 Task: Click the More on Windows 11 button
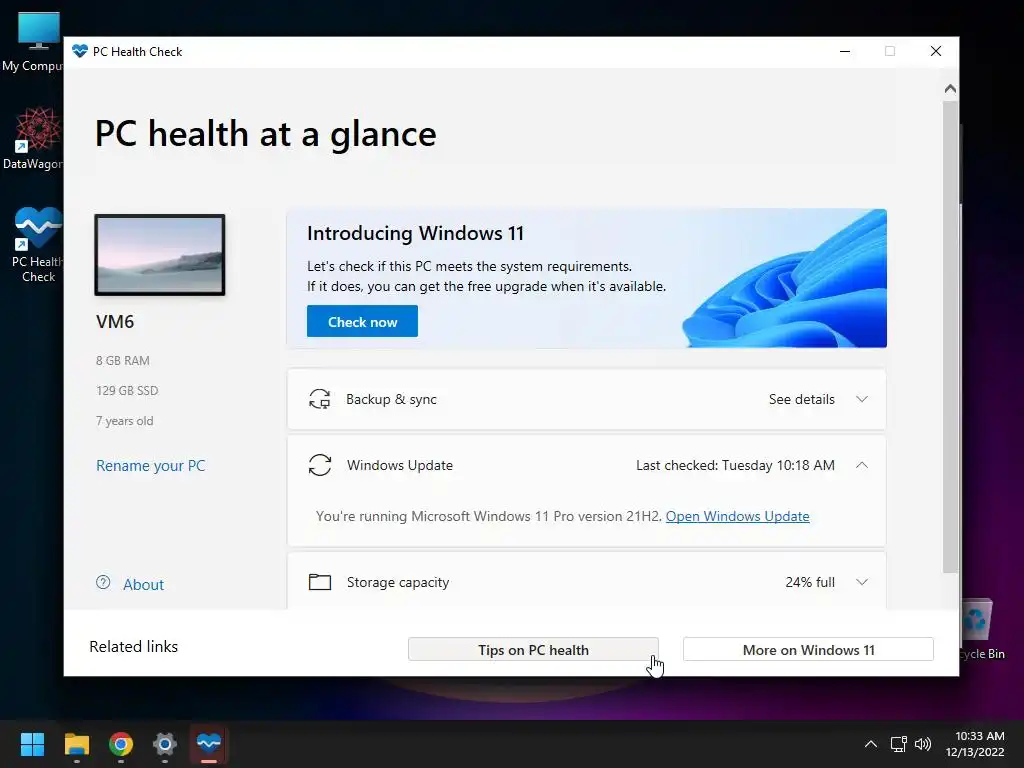(808, 650)
